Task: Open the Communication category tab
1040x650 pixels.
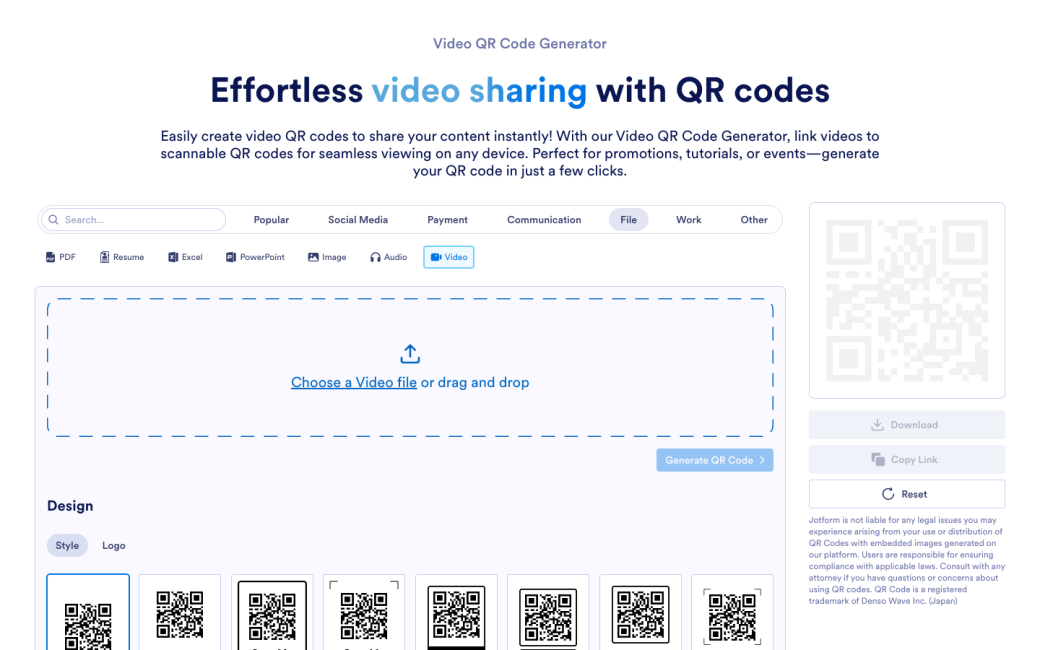Action: click(x=545, y=220)
